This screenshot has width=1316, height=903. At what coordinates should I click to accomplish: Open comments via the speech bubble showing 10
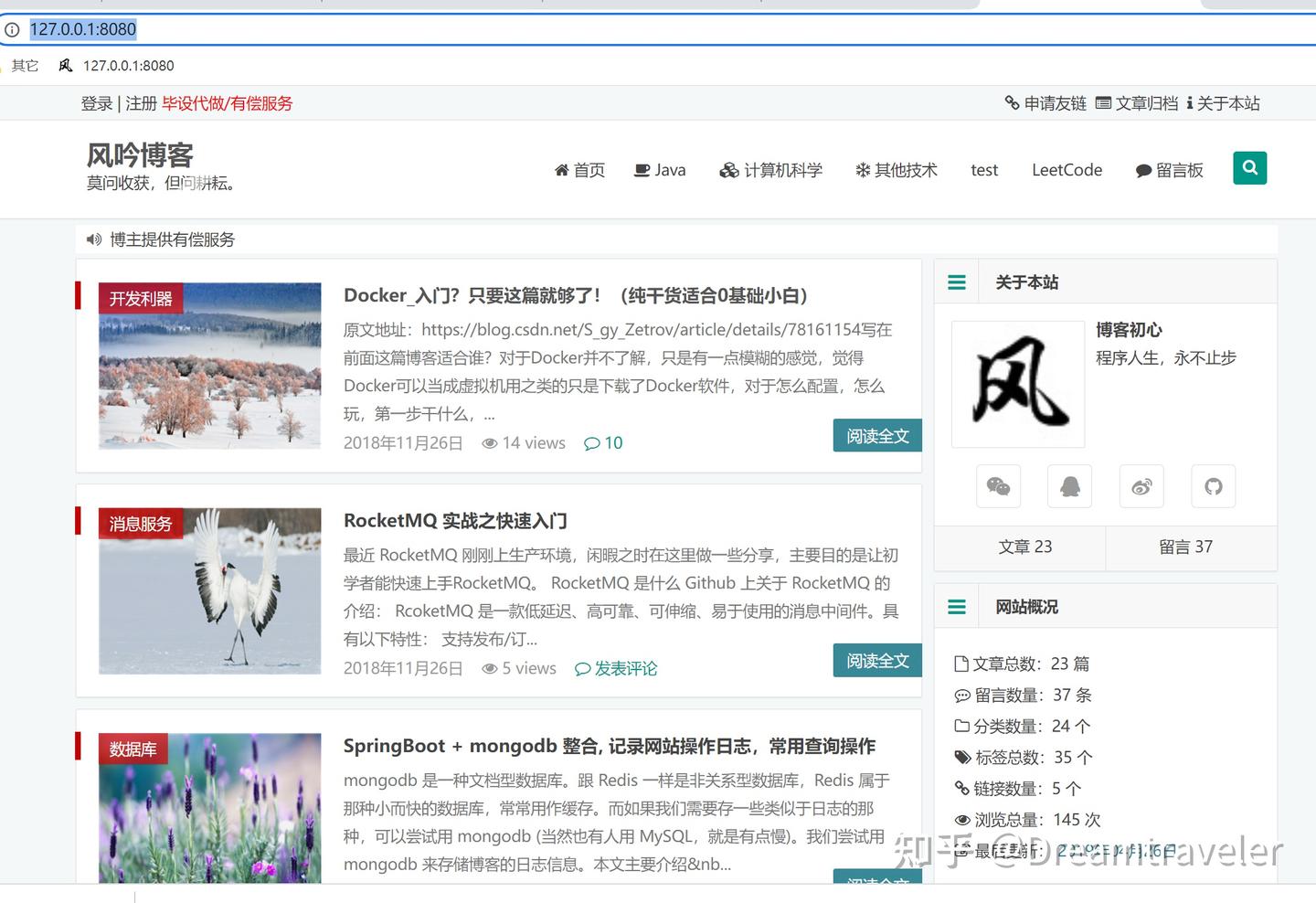coord(603,442)
